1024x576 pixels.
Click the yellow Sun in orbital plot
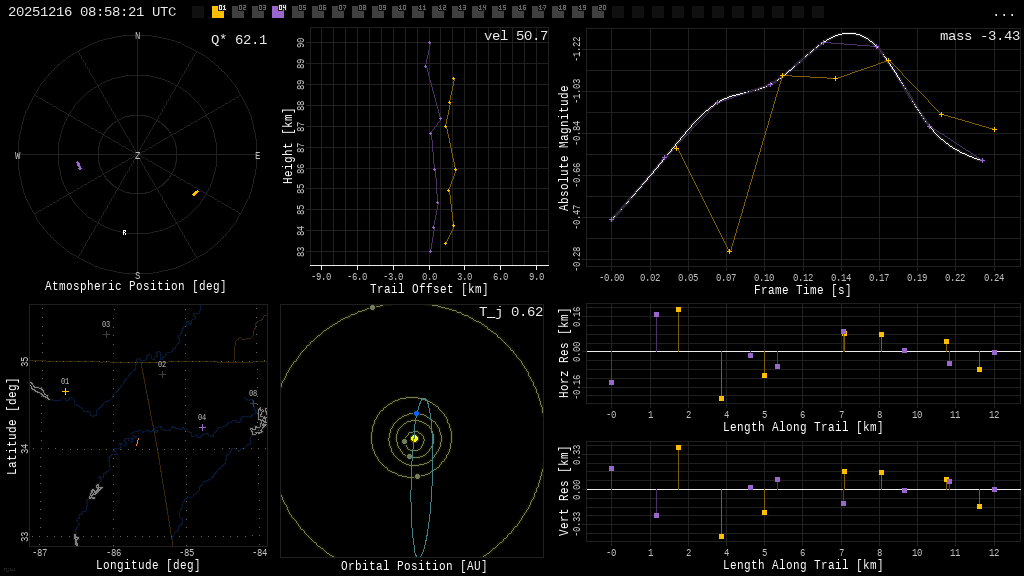pyautogui.click(x=414, y=438)
